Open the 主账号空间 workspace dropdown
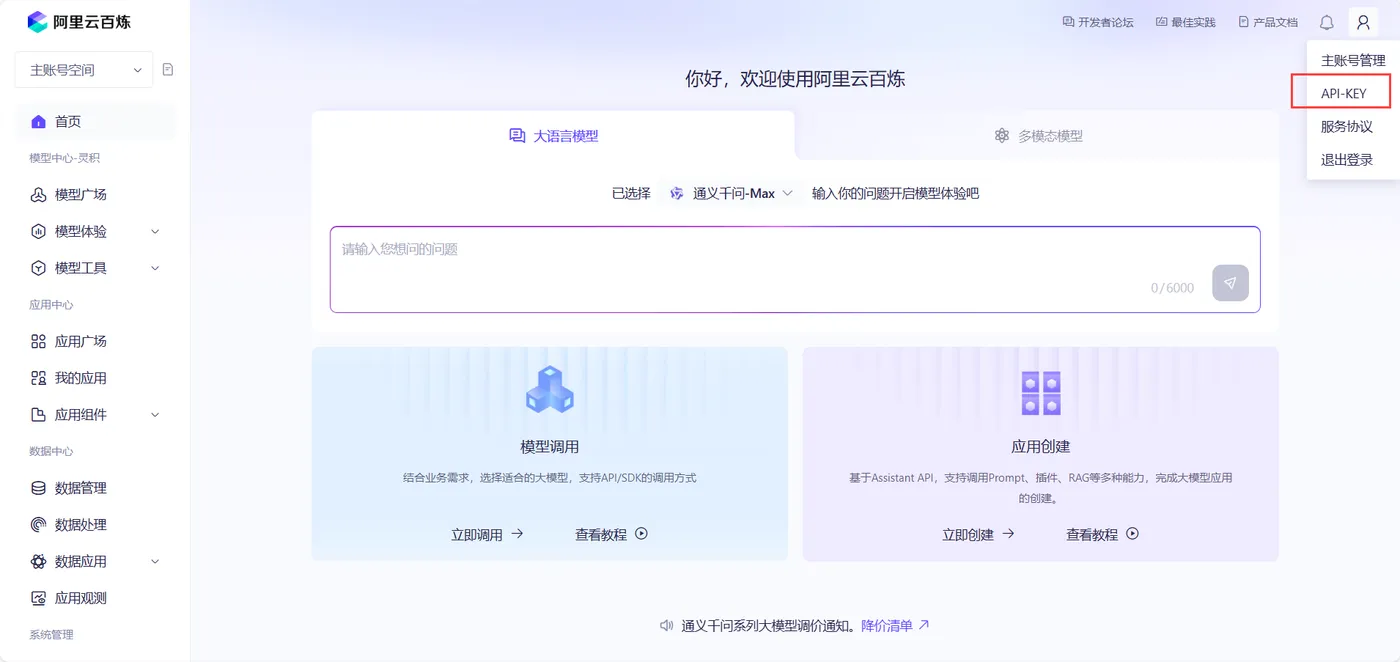This screenshot has width=1400, height=662. 84,70
